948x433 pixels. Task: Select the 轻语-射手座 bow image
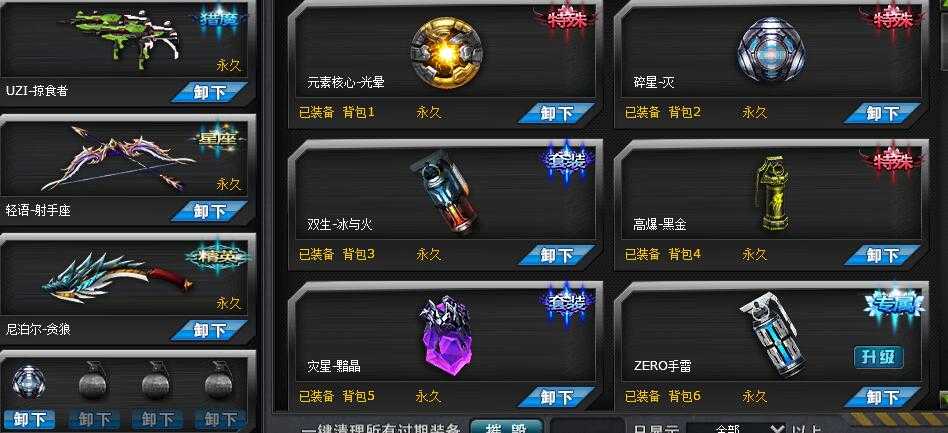[118, 158]
